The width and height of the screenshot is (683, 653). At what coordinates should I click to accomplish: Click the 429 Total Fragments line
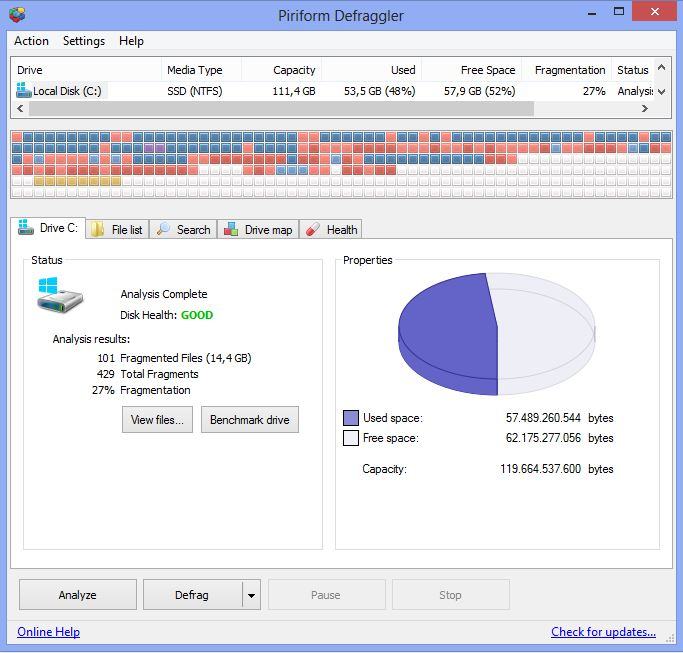tap(147, 374)
